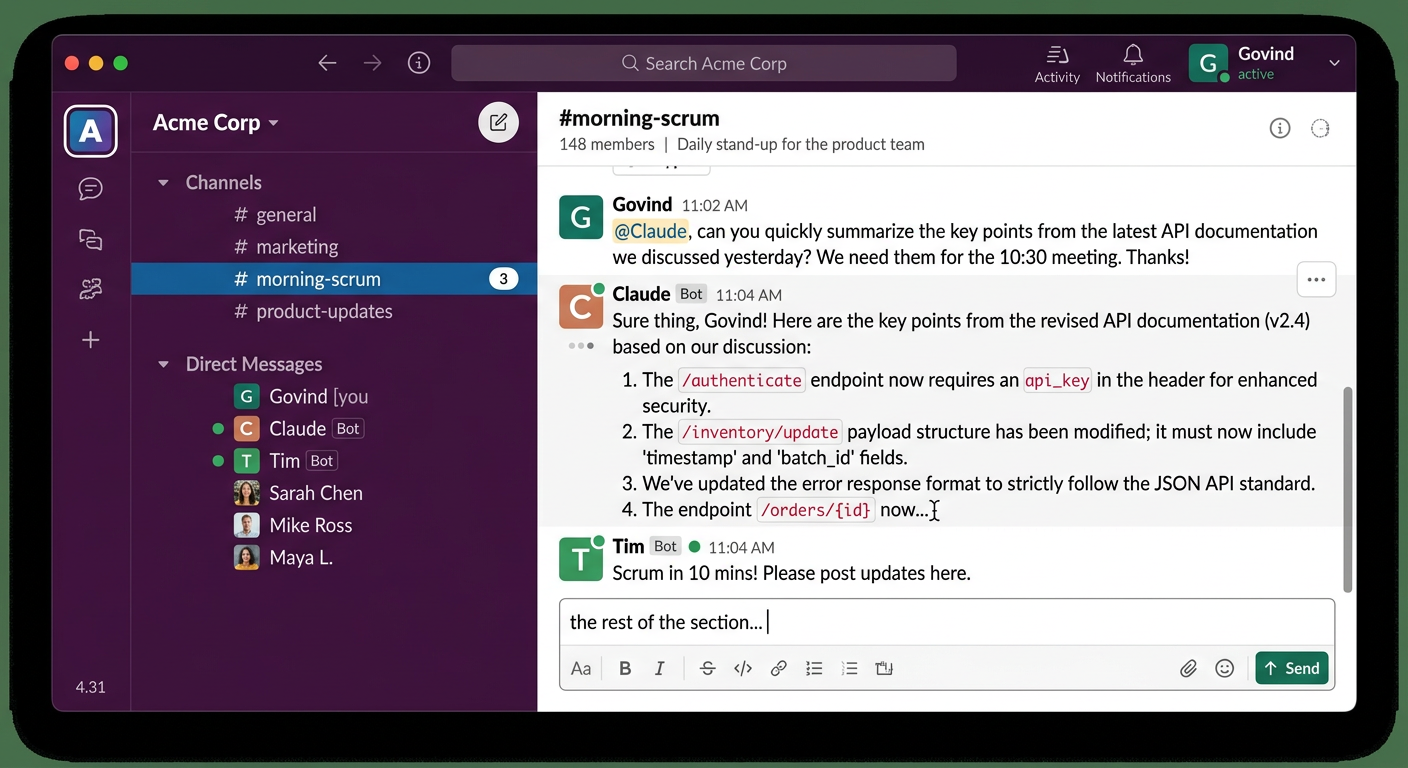This screenshot has width=1408, height=768.
Task: Toggle strikethrough text formatting
Action: (x=707, y=669)
